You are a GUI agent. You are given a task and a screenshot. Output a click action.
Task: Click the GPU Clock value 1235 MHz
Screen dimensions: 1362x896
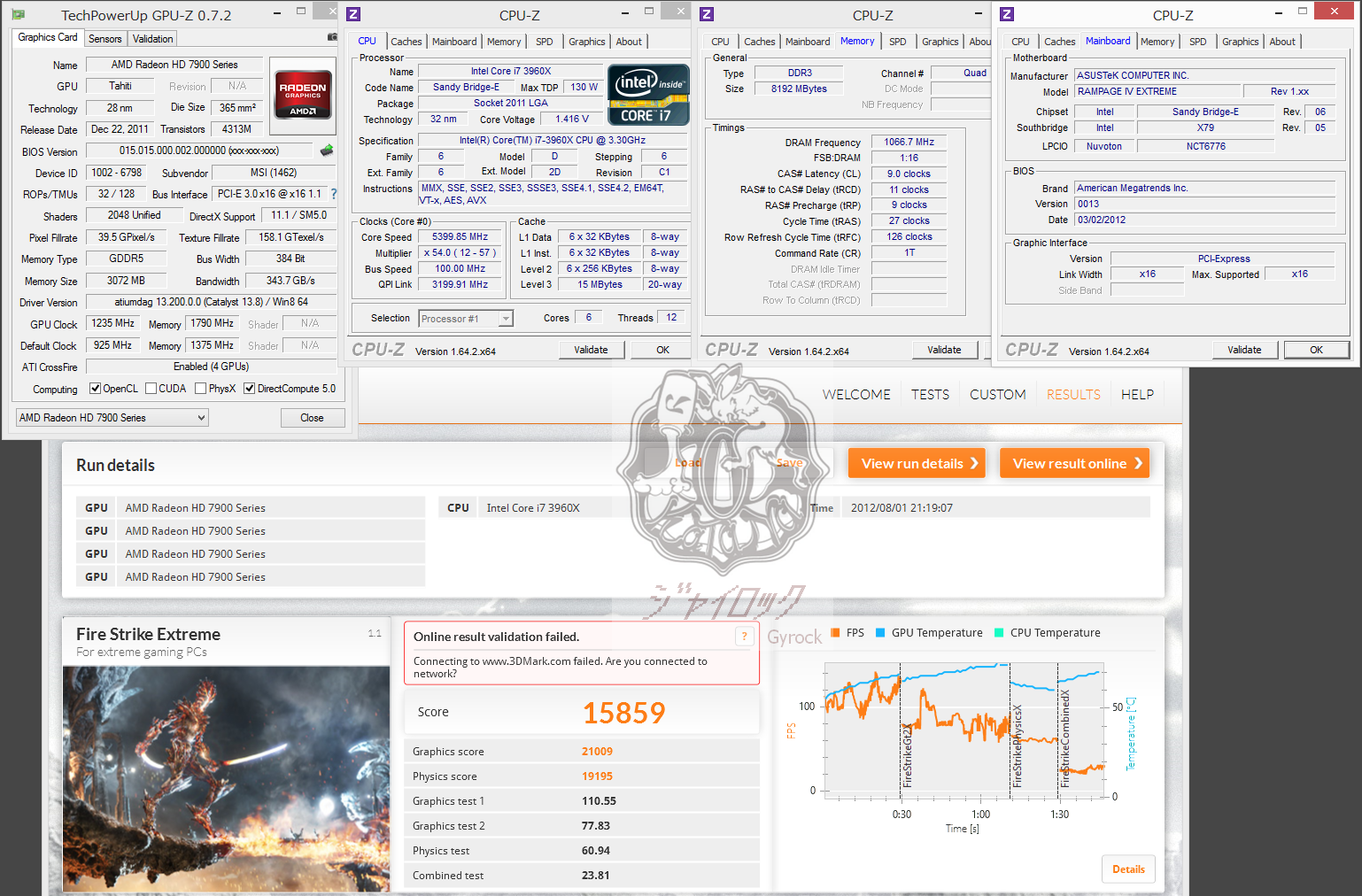[x=112, y=323]
